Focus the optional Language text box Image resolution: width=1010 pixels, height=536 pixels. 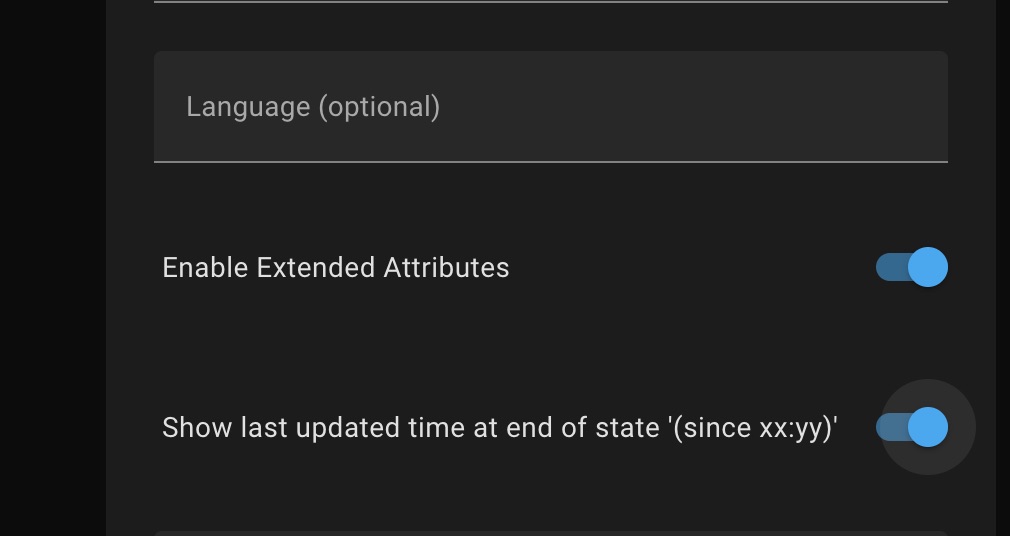[550, 107]
